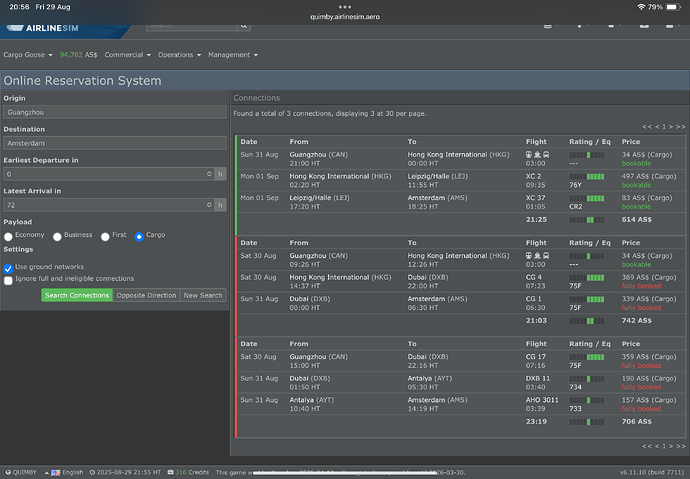The height and width of the screenshot is (479, 690).
Task: Click ground transport icons in second connection
Action: click(536, 254)
